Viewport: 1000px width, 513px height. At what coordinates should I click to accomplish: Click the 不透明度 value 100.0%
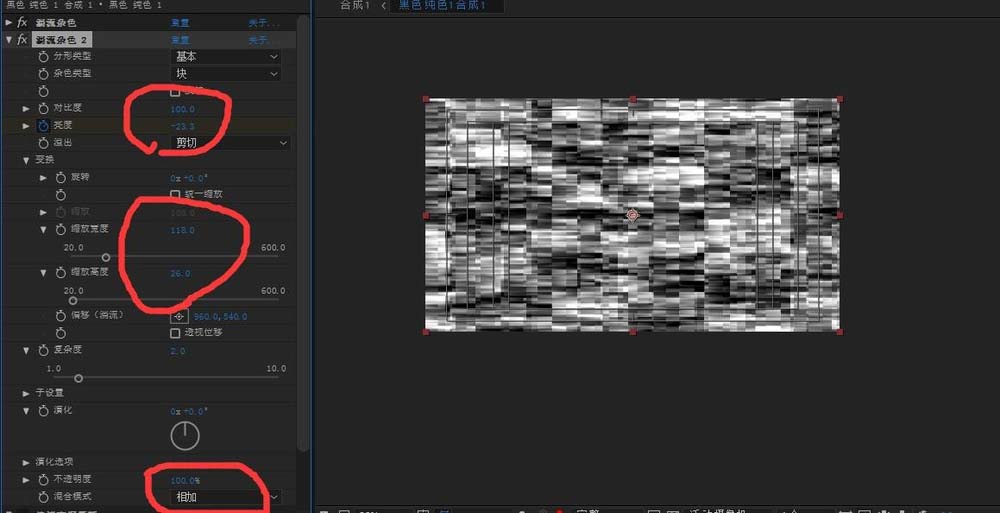coord(185,480)
